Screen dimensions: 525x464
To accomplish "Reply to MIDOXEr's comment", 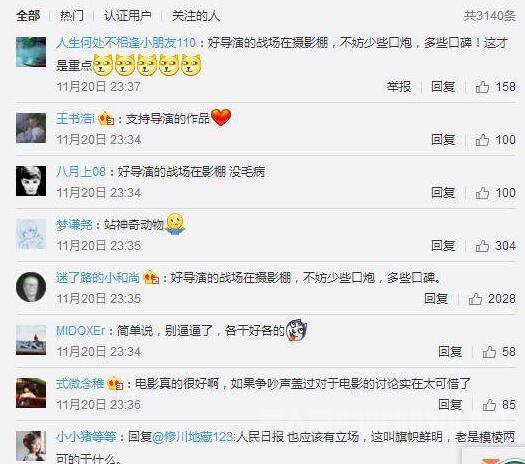I will [450, 352].
